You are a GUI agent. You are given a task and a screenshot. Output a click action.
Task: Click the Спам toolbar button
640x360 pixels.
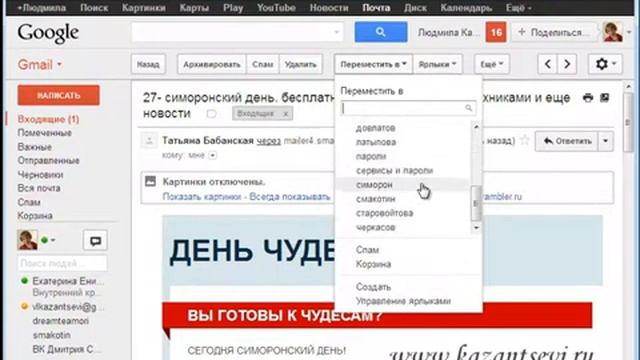coord(262,64)
